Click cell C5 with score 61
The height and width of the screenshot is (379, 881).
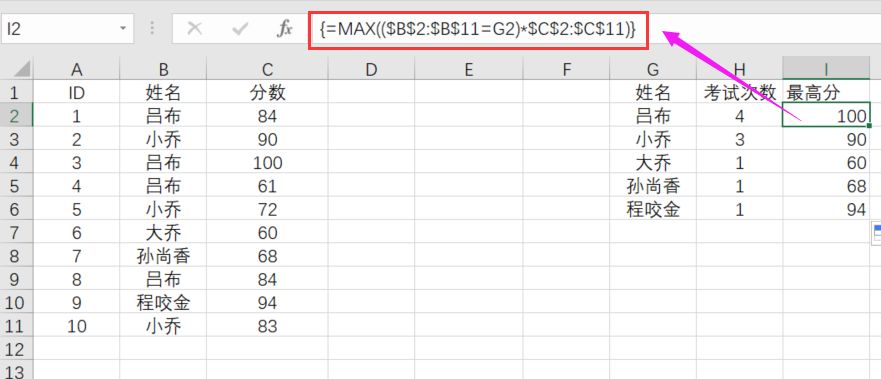tap(267, 185)
